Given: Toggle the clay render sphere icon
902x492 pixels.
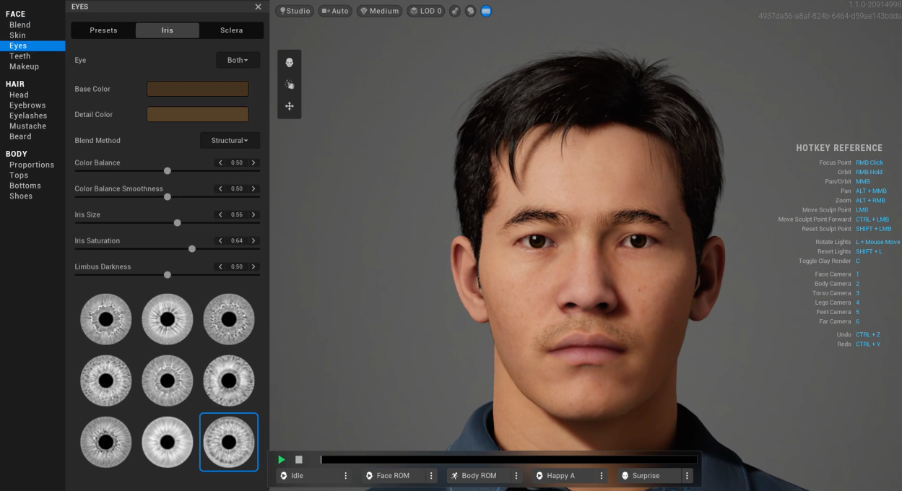Looking at the screenshot, I should click(470, 11).
